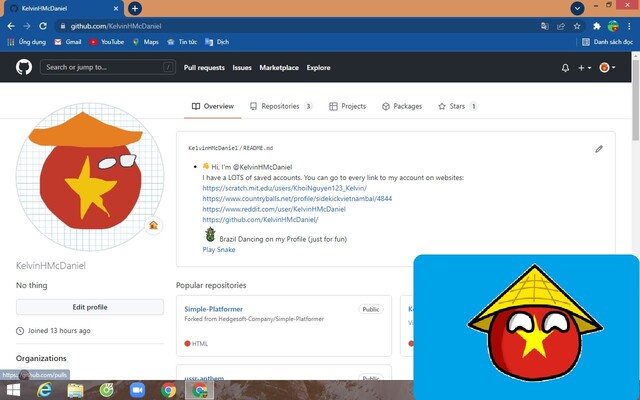640x400 pixels.
Task: Open github.com/KelvinHMcDaniel link in README
Action: (260, 220)
